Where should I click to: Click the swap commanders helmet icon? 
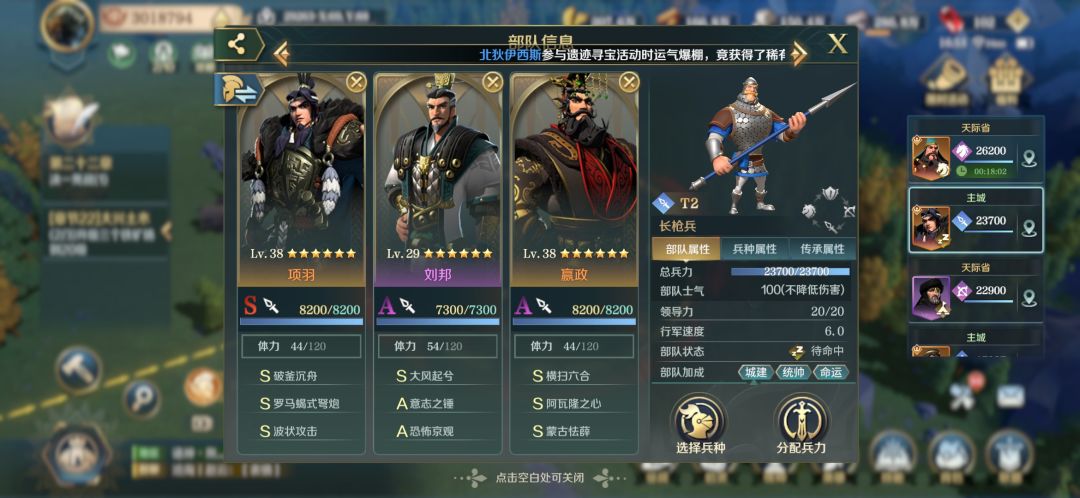click(238, 90)
